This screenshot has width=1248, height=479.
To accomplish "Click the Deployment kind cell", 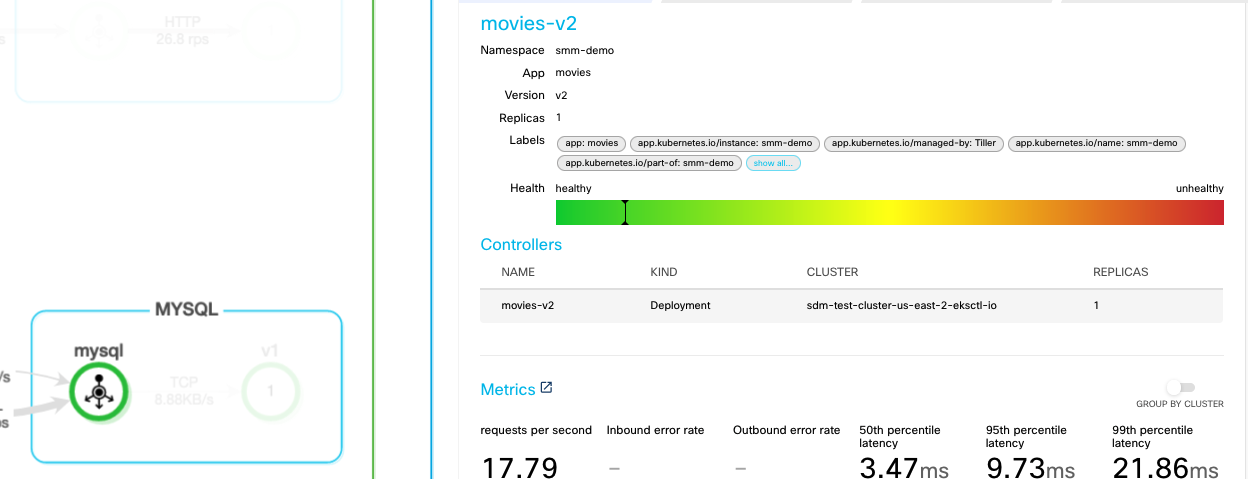I will tap(680, 305).
